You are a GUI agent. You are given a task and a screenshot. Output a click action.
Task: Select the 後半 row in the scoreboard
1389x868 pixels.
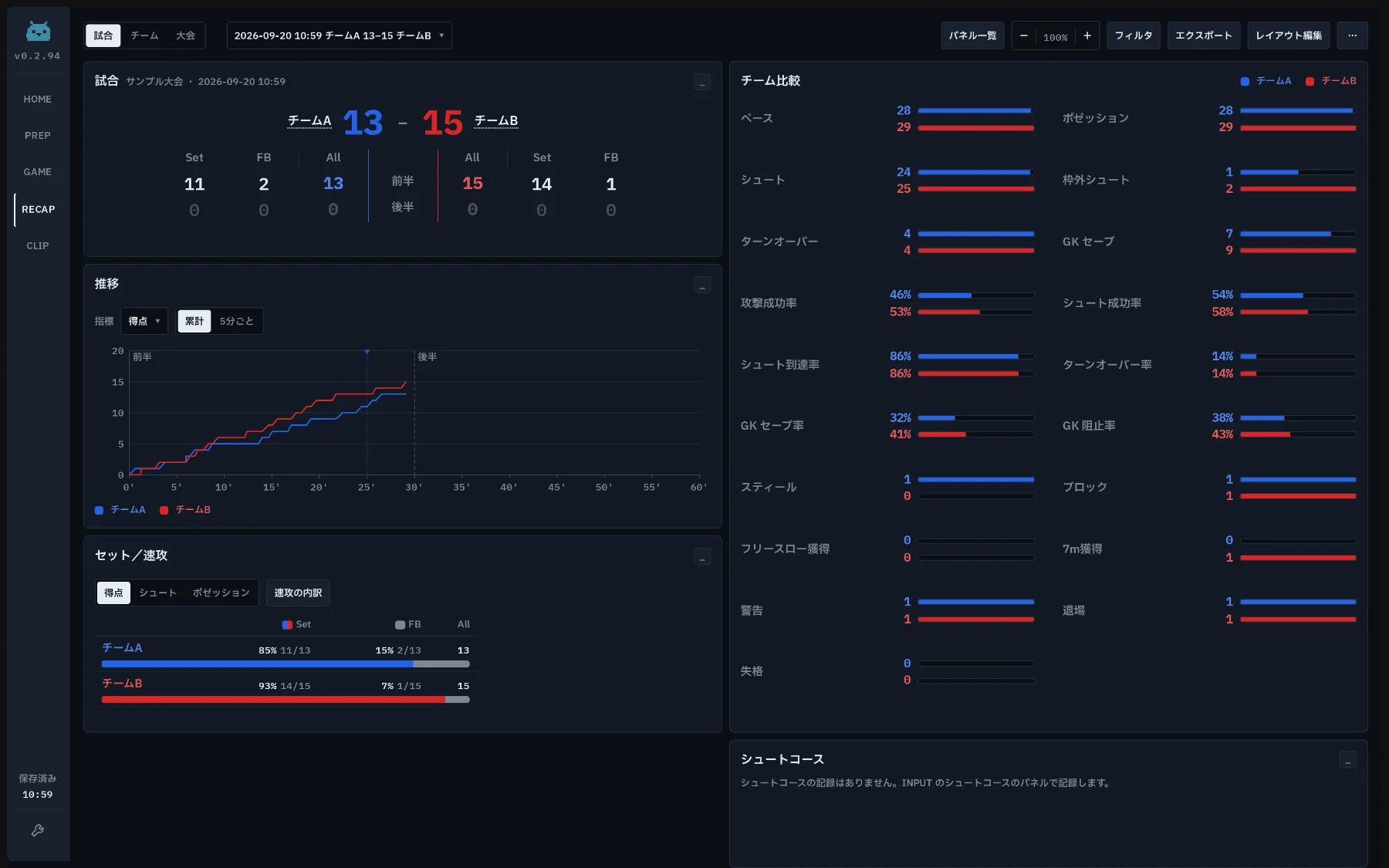pyautogui.click(x=403, y=207)
